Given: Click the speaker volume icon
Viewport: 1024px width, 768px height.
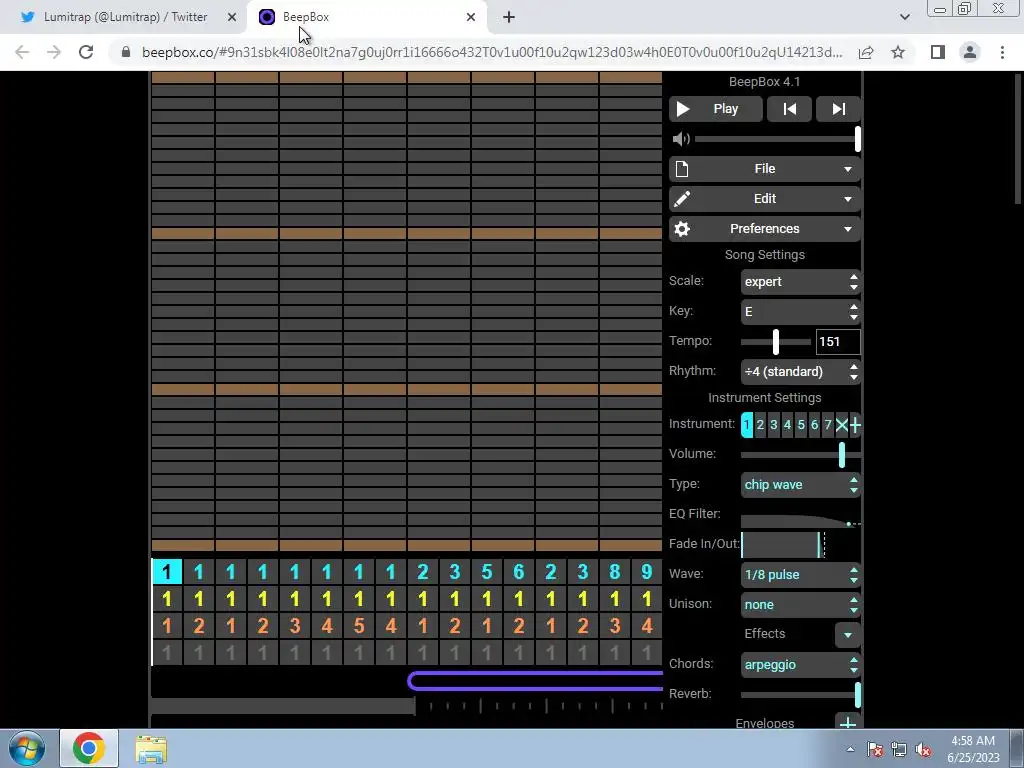Looking at the screenshot, I should pyautogui.click(x=681, y=138).
